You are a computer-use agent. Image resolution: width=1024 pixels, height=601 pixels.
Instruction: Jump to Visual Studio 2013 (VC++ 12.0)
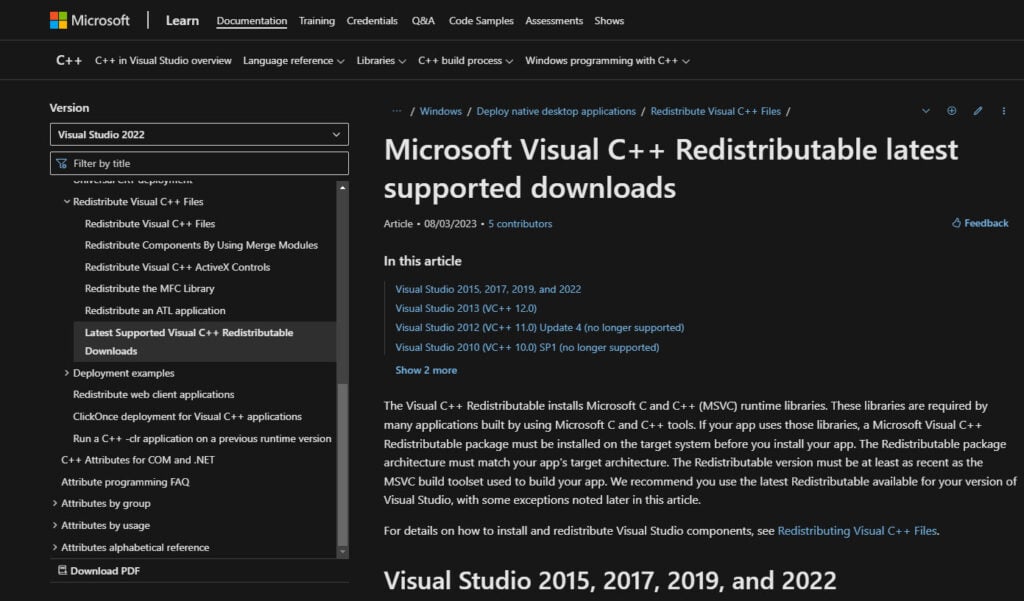click(466, 308)
